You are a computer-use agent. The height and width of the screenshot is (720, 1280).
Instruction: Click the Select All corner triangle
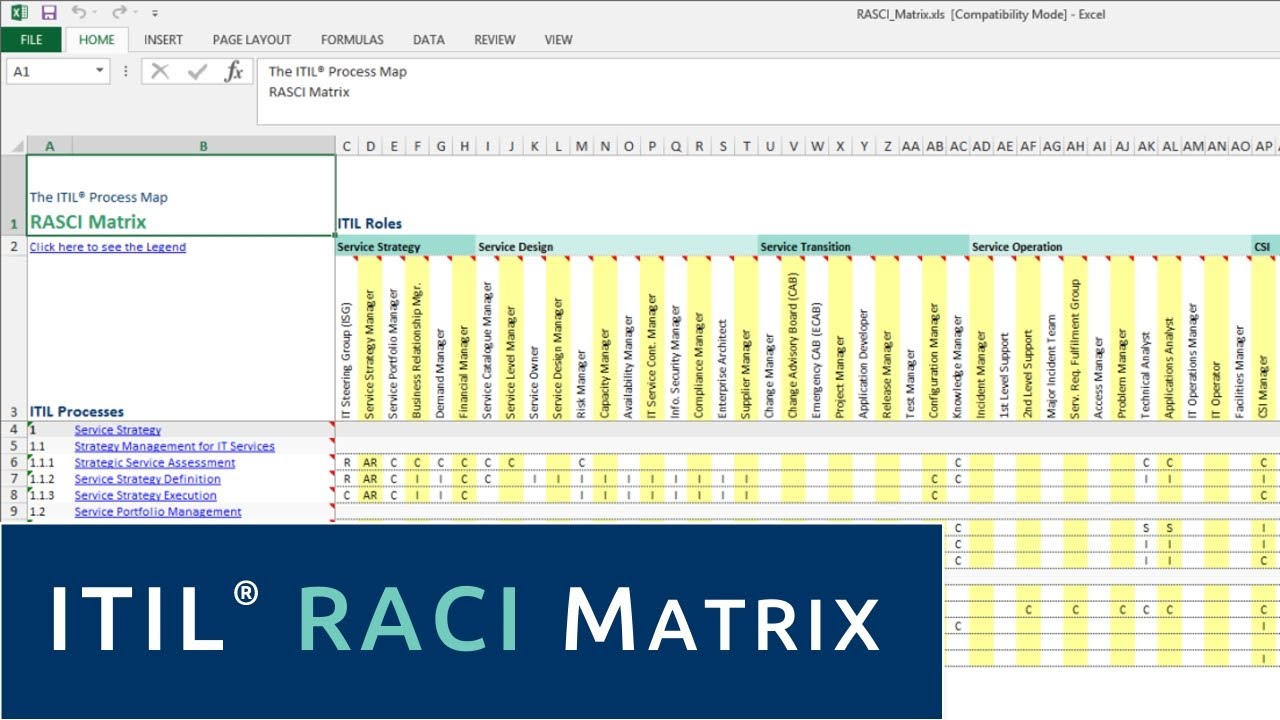coord(13,146)
